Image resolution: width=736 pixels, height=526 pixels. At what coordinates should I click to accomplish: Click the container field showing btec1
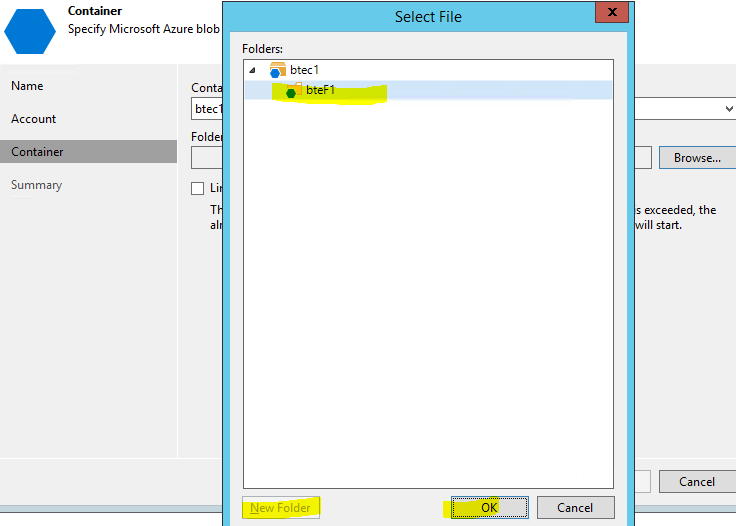click(x=207, y=109)
